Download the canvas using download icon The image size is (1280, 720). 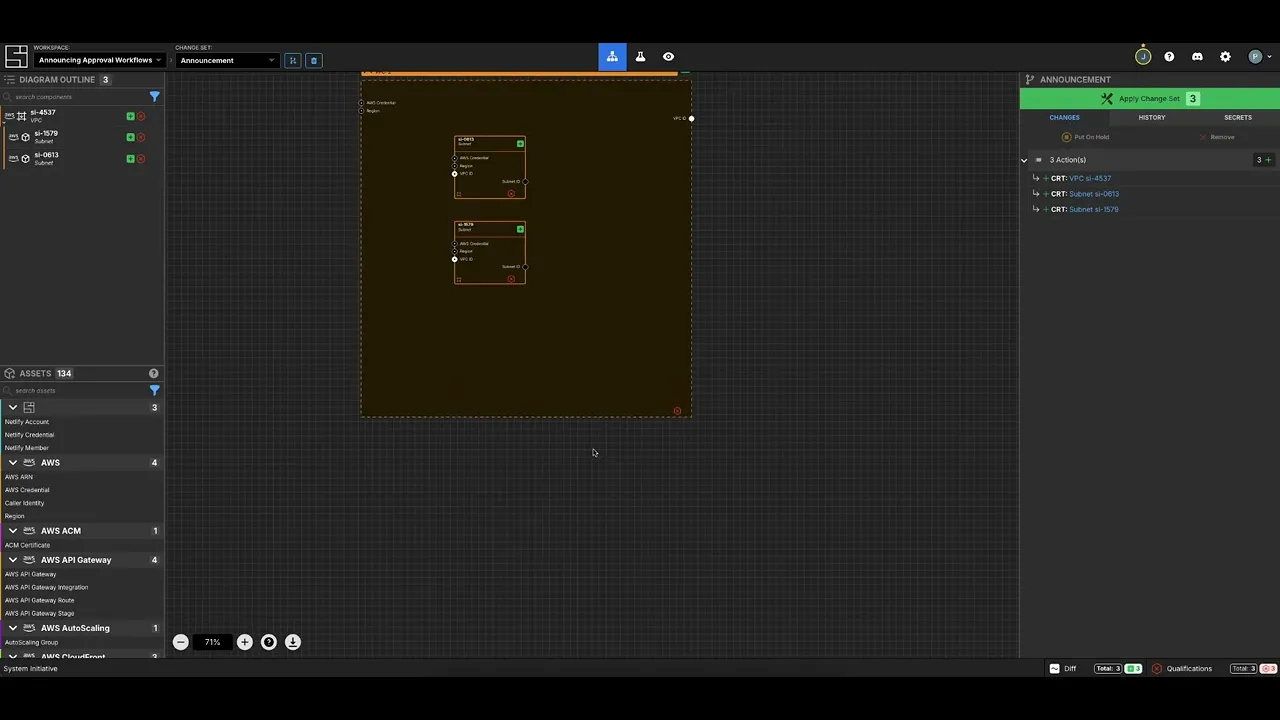coord(293,642)
